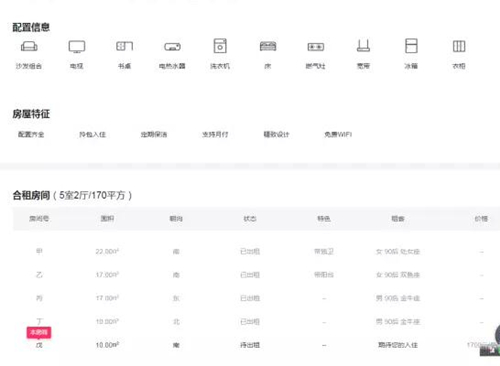
Task: Click the 配置齐全 feature tag
Action: point(31,134)
